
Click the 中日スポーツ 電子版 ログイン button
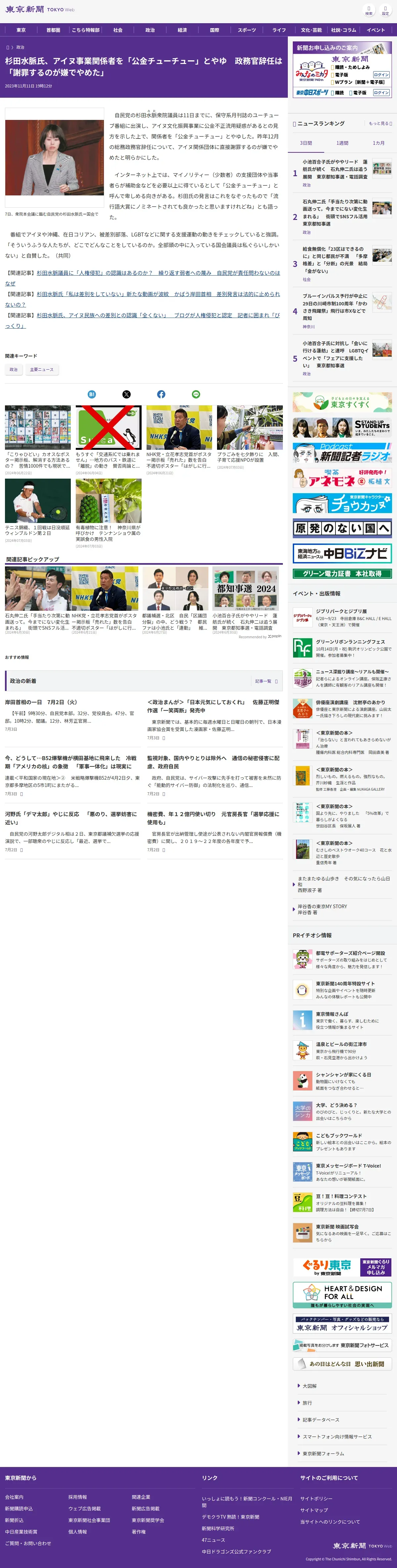(x=381, y=92)
